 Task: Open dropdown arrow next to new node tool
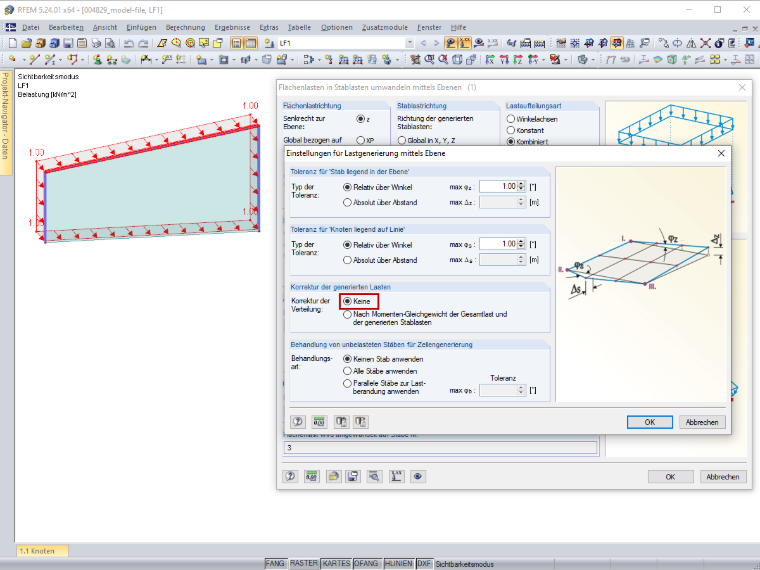tap(23, 60)
